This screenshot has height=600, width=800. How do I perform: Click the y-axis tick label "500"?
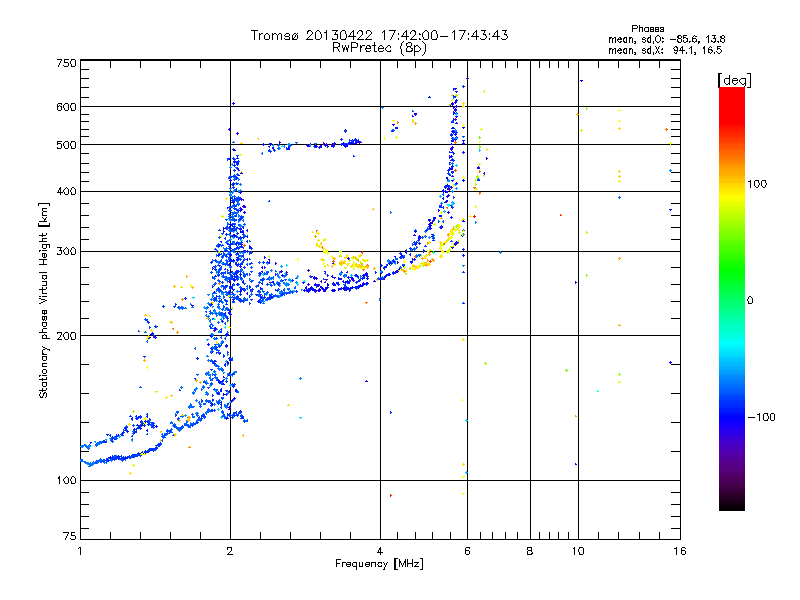point(66,145)
